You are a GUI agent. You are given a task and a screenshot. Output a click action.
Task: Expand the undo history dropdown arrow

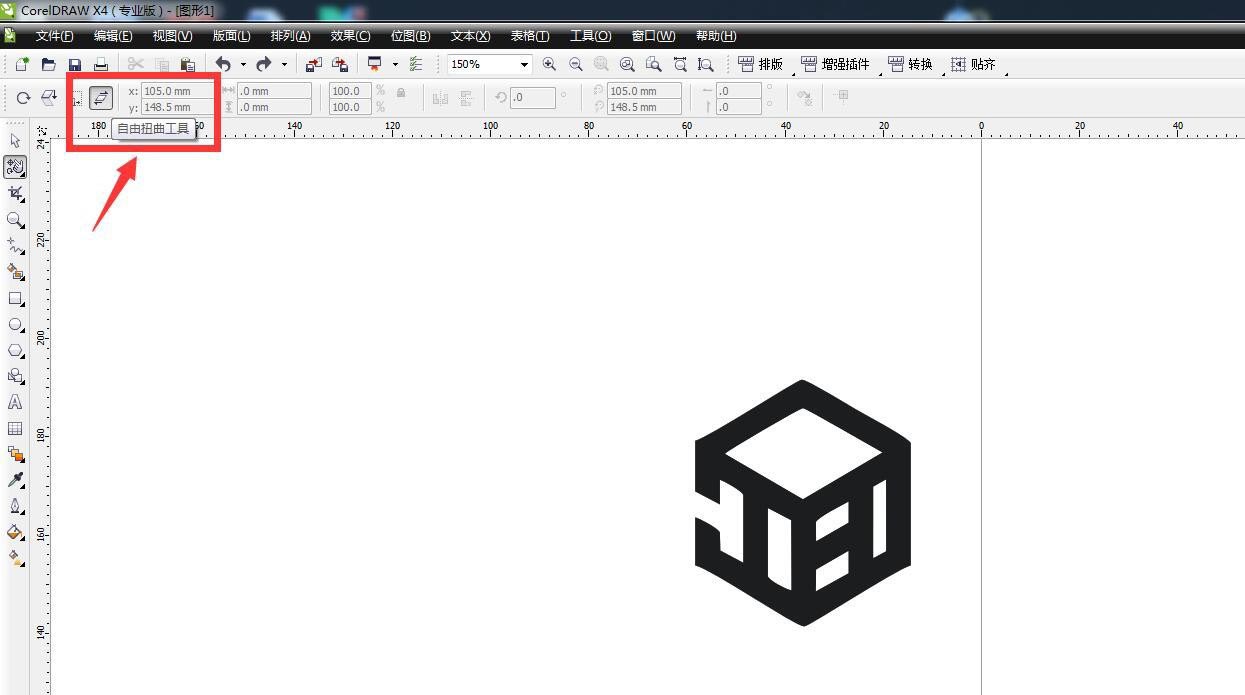pyautogui.click(x=243, y=65)
